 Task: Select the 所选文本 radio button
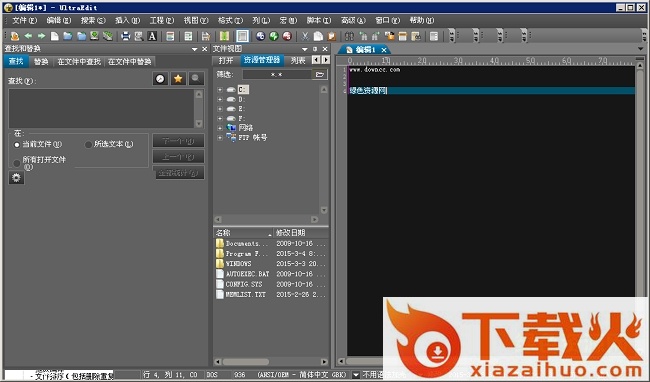(88, 145)
